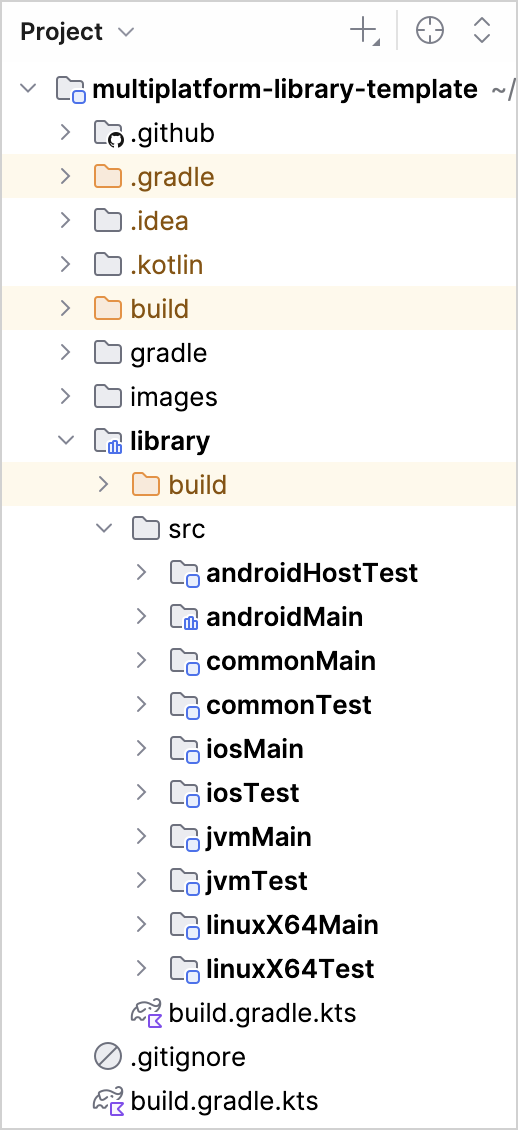Click the Select Opened File crosshair icon
Screen dimensions: 518x1130
click(430, 31)
